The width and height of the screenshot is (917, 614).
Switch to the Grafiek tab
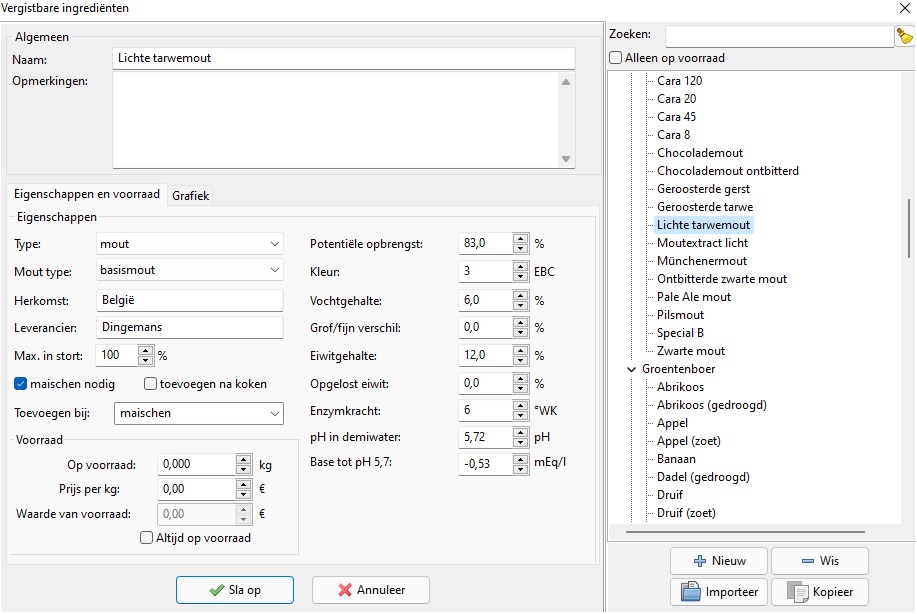pyautogui.click(x=190, y=196)
